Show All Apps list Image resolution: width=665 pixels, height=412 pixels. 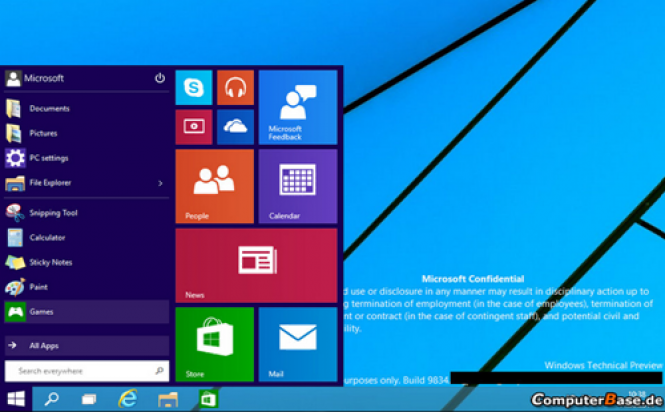[87, 346]
